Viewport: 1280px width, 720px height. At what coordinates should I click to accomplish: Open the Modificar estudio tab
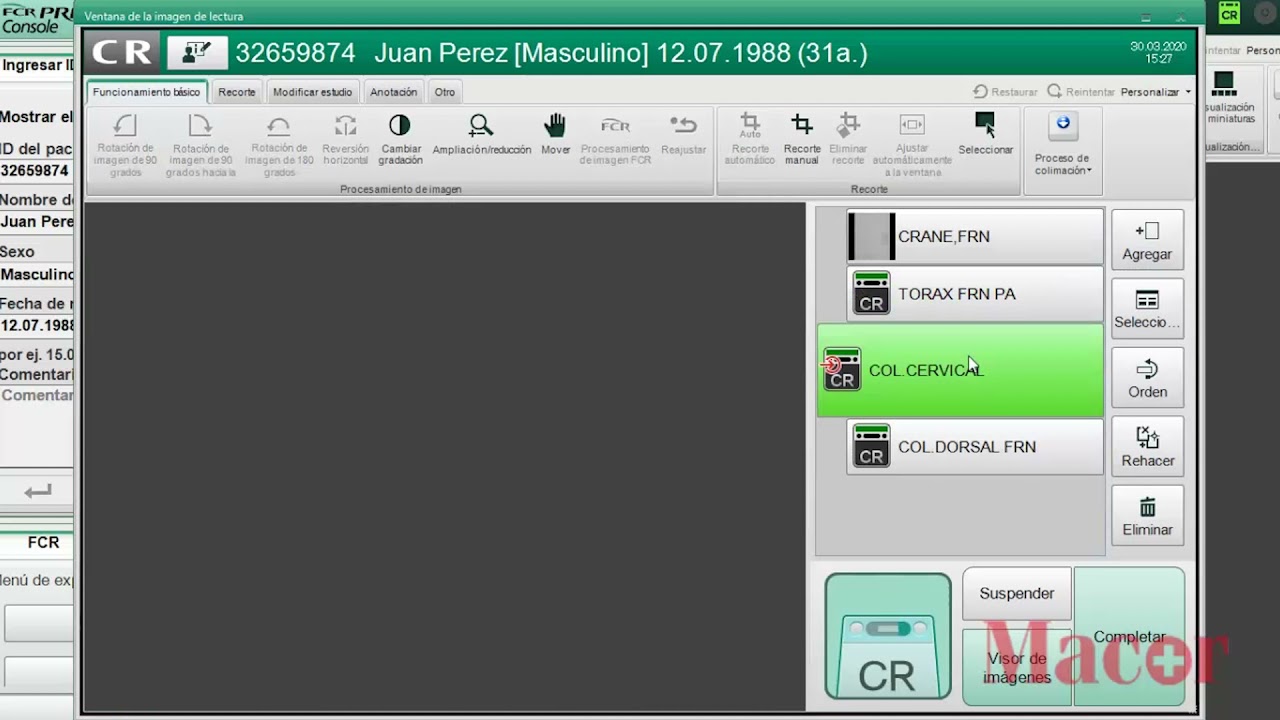tap(312, 92)
